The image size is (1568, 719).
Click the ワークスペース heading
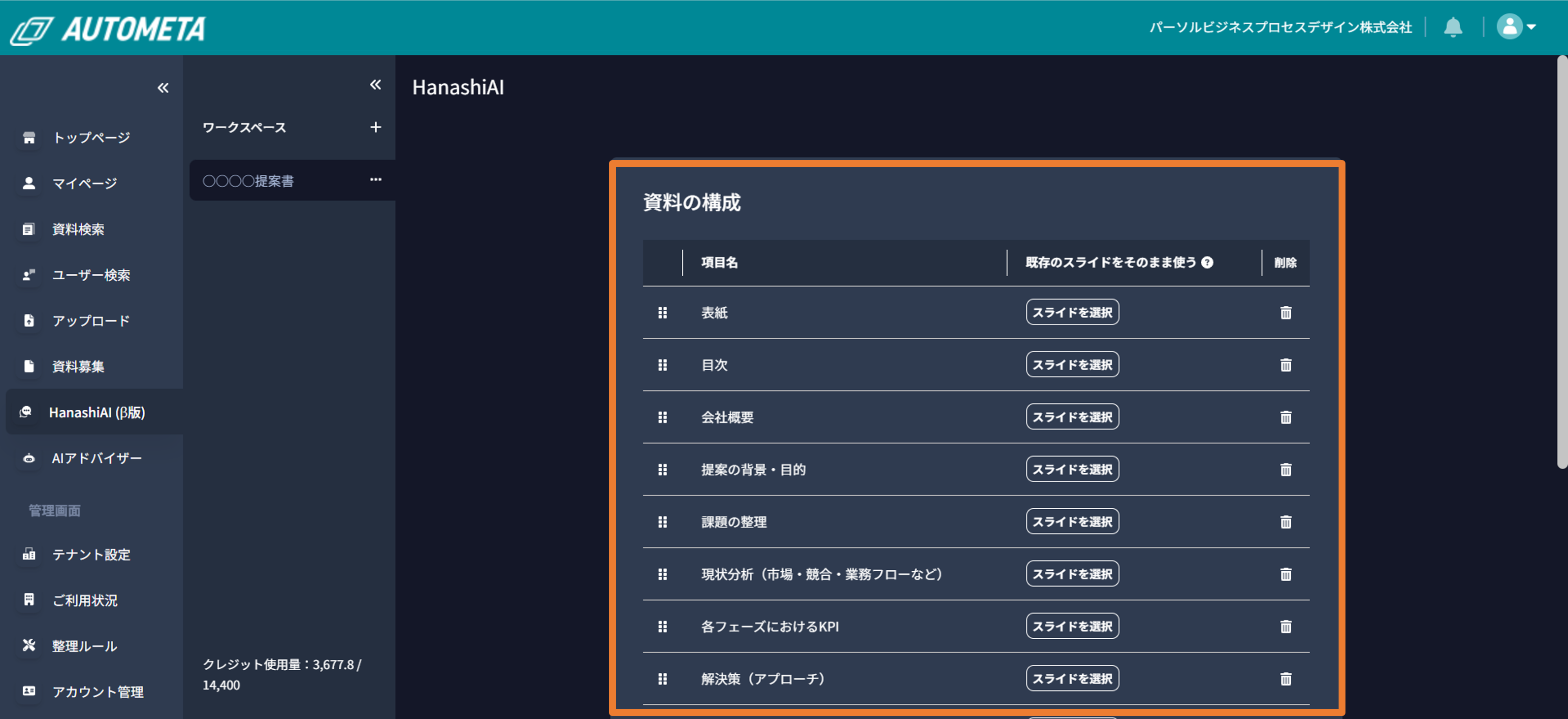(x=244, y=127)
